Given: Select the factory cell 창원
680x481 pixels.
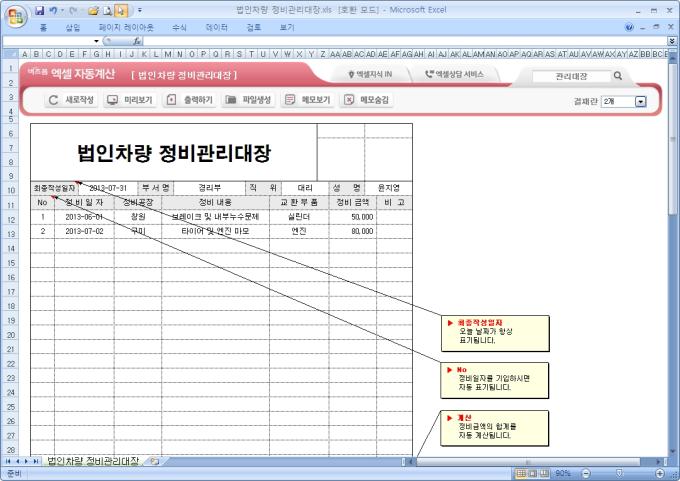Looking at the screenshot, I should point(138,217).
